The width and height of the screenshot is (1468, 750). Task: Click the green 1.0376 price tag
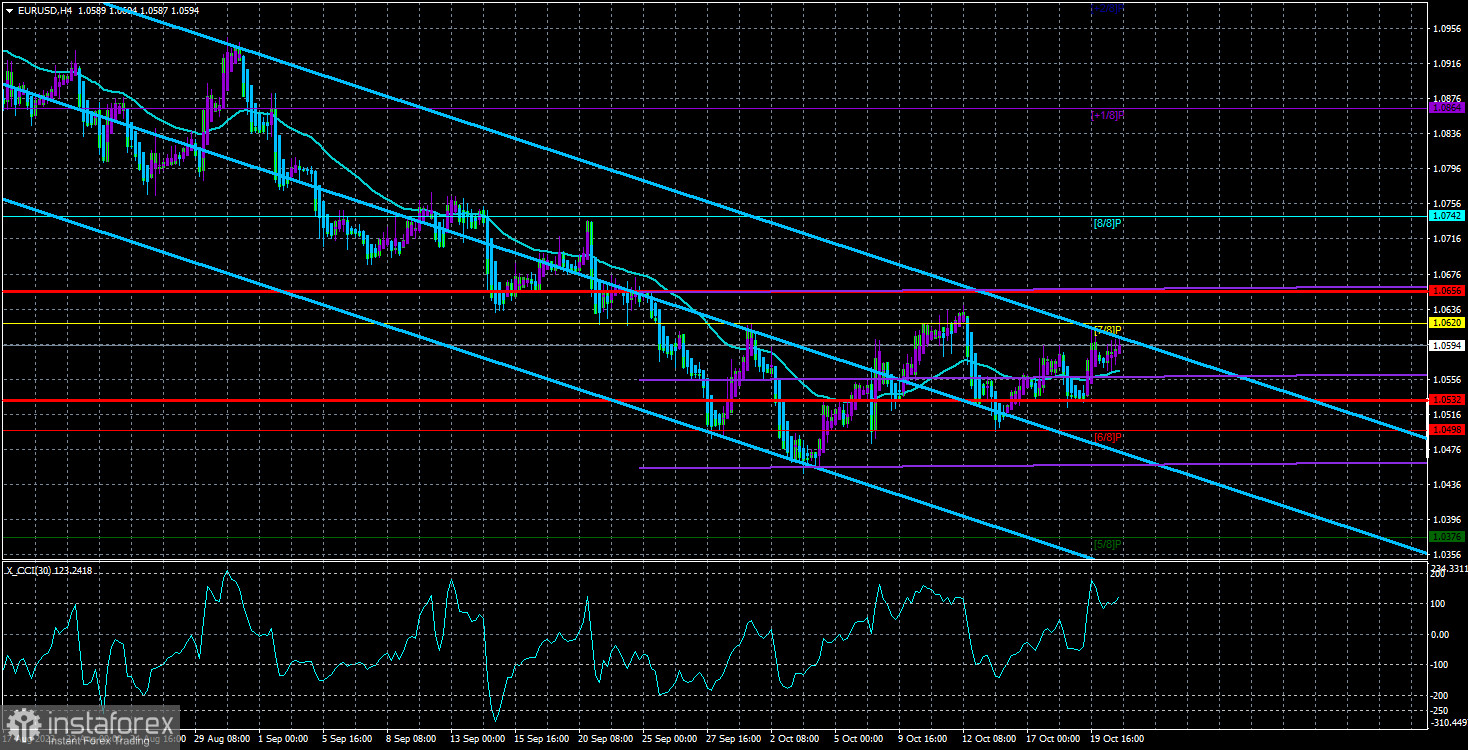(x=1447, y=537)
